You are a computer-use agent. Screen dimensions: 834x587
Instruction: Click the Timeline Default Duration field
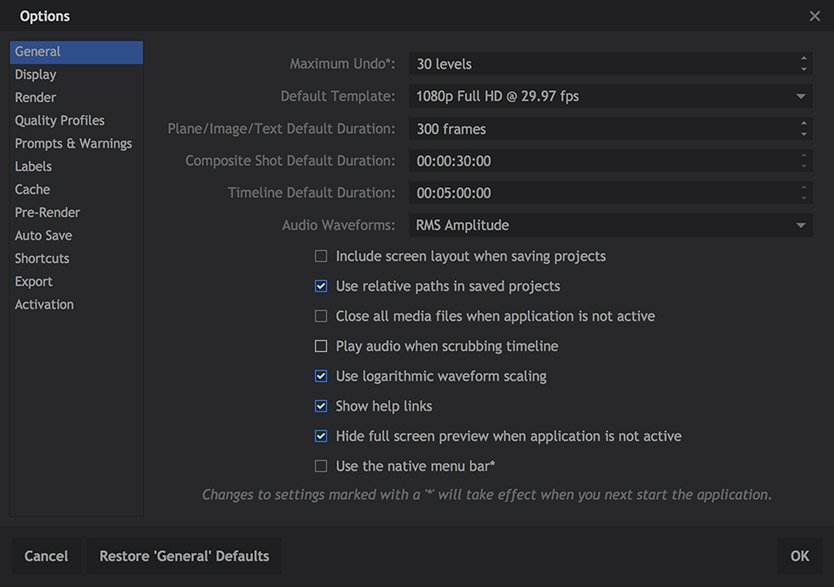(600, 193)
